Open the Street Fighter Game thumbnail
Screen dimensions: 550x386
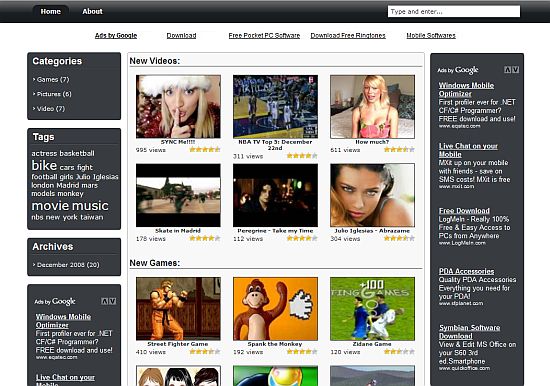(x=178, y=309)
